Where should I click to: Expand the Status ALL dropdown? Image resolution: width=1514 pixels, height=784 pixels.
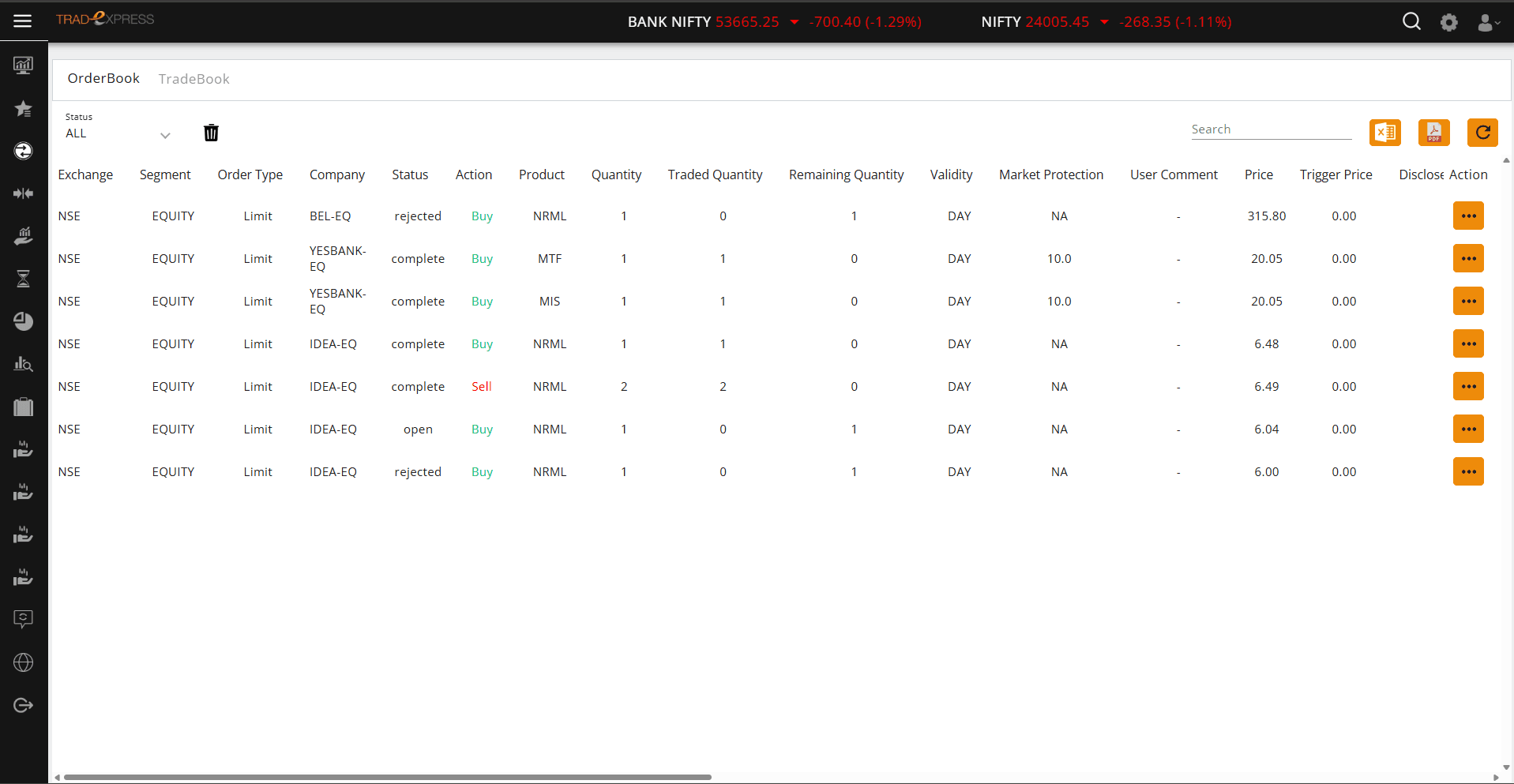pyautogui.click(x=118, y=134)
